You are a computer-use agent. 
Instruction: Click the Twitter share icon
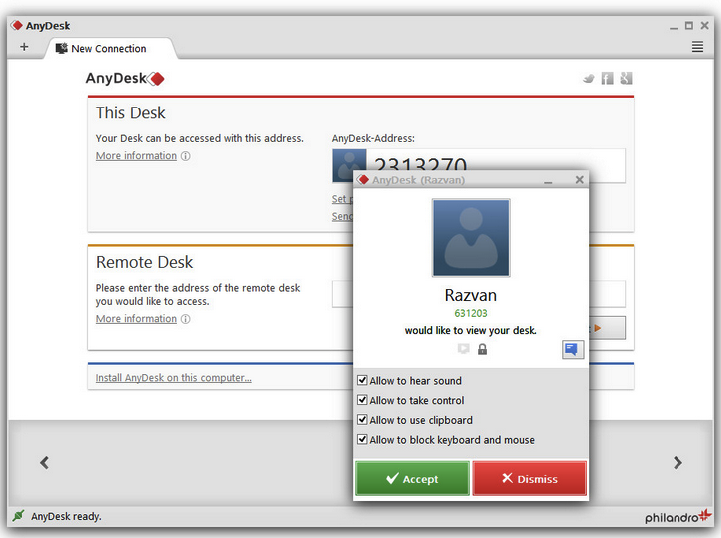[589, 79]
